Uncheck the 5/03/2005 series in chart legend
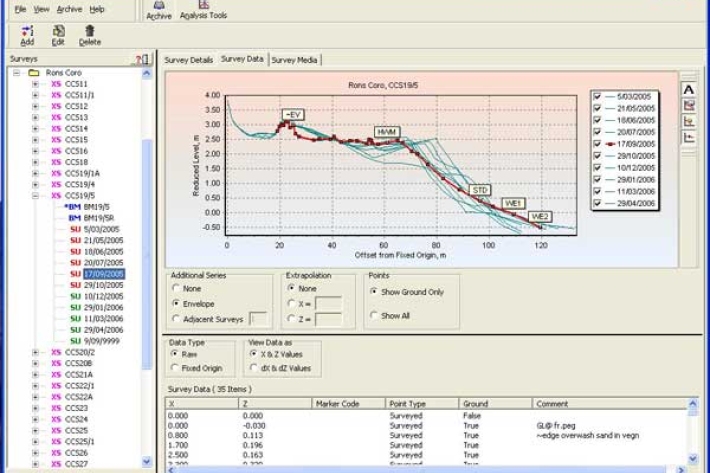The image size is (710, 473). 597,97
